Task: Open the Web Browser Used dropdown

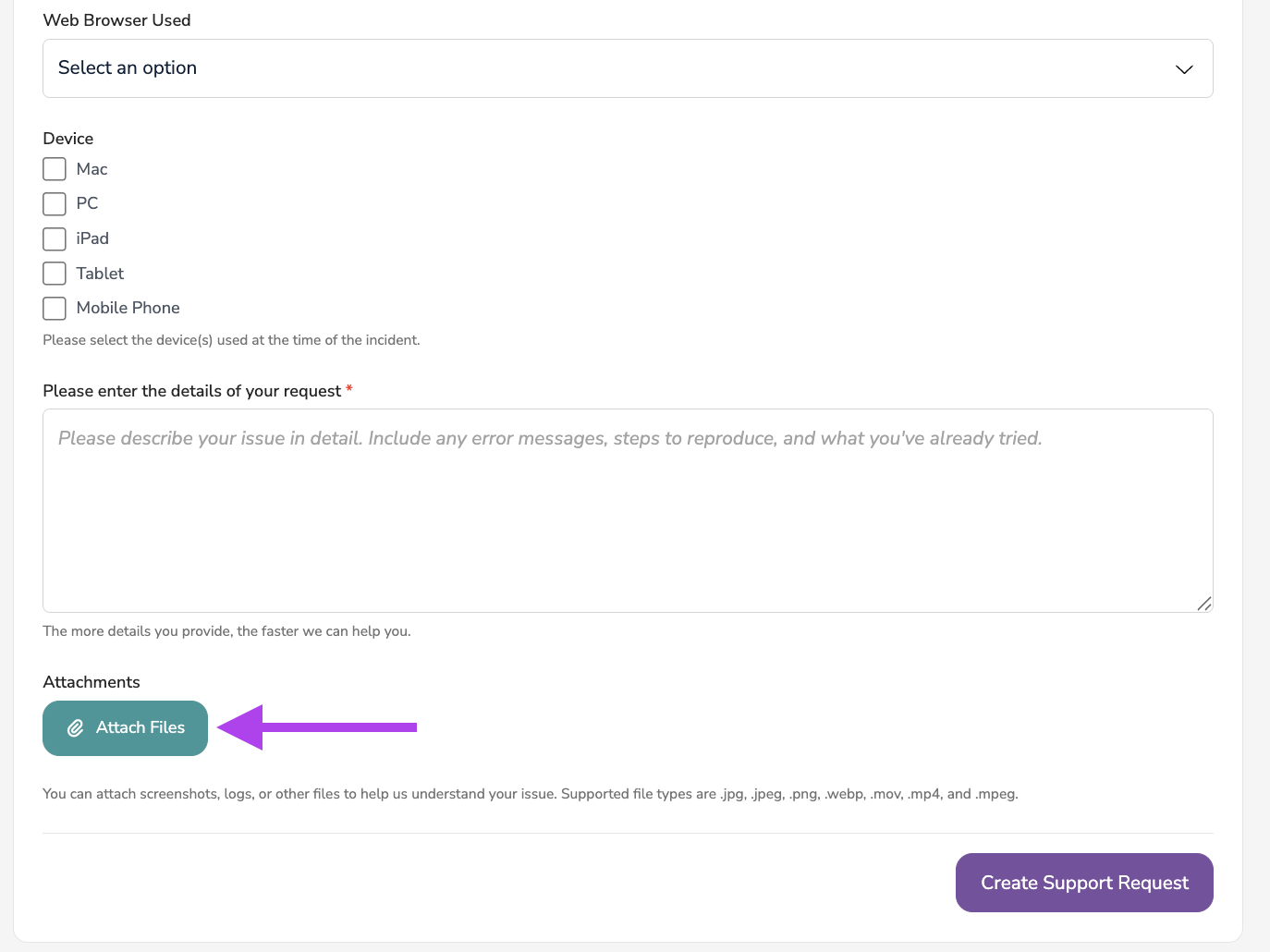Action: tap(628, 68)
